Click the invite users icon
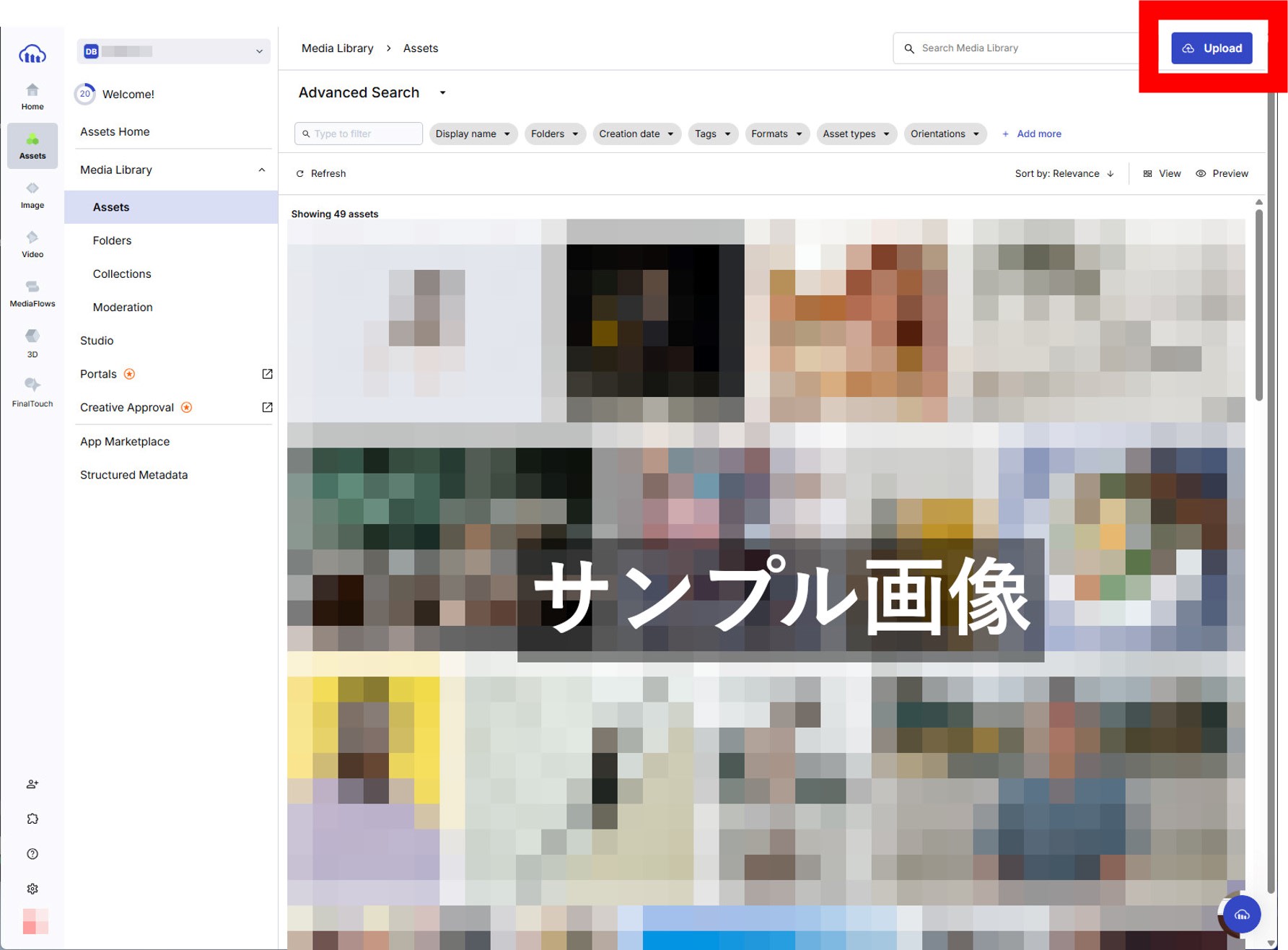Image resolution: width=1288 pixels, height=950 pixels. pyautogui.click(x=32, y=784)
